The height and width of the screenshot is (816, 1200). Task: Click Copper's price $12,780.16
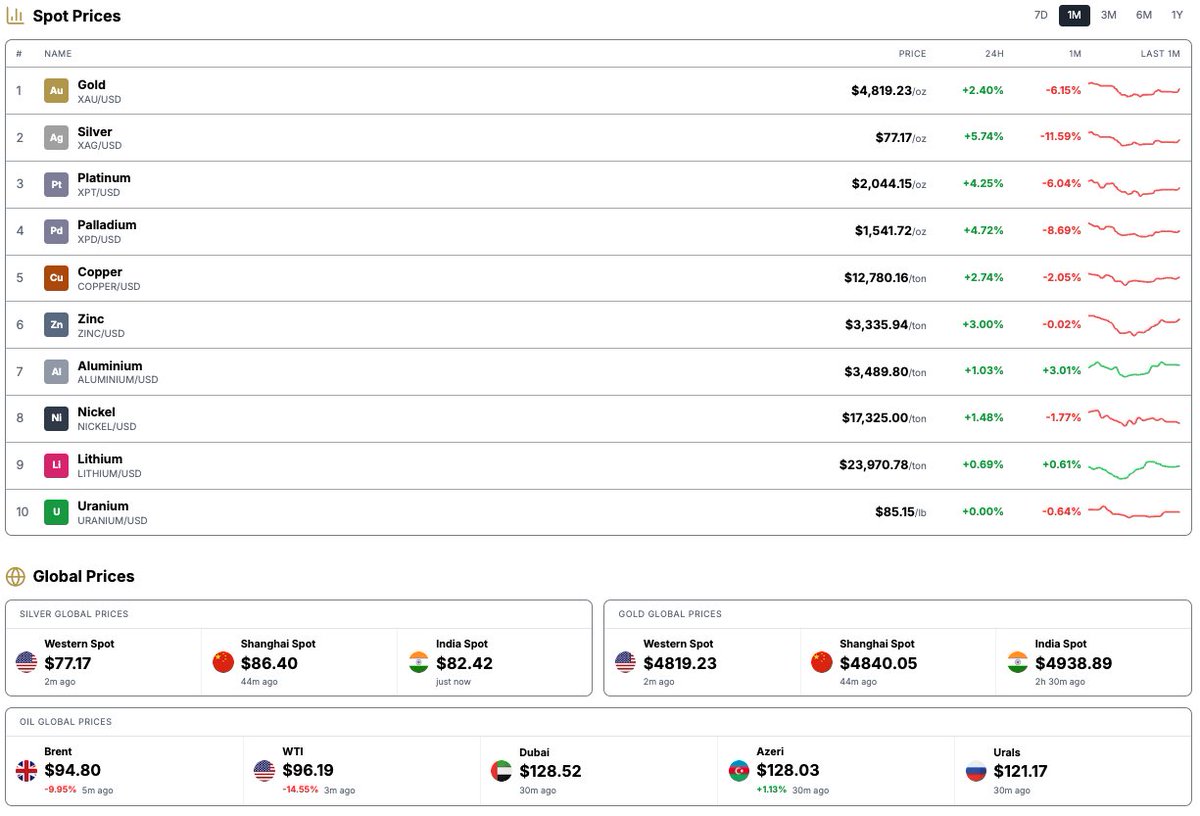tap(876, 278)
